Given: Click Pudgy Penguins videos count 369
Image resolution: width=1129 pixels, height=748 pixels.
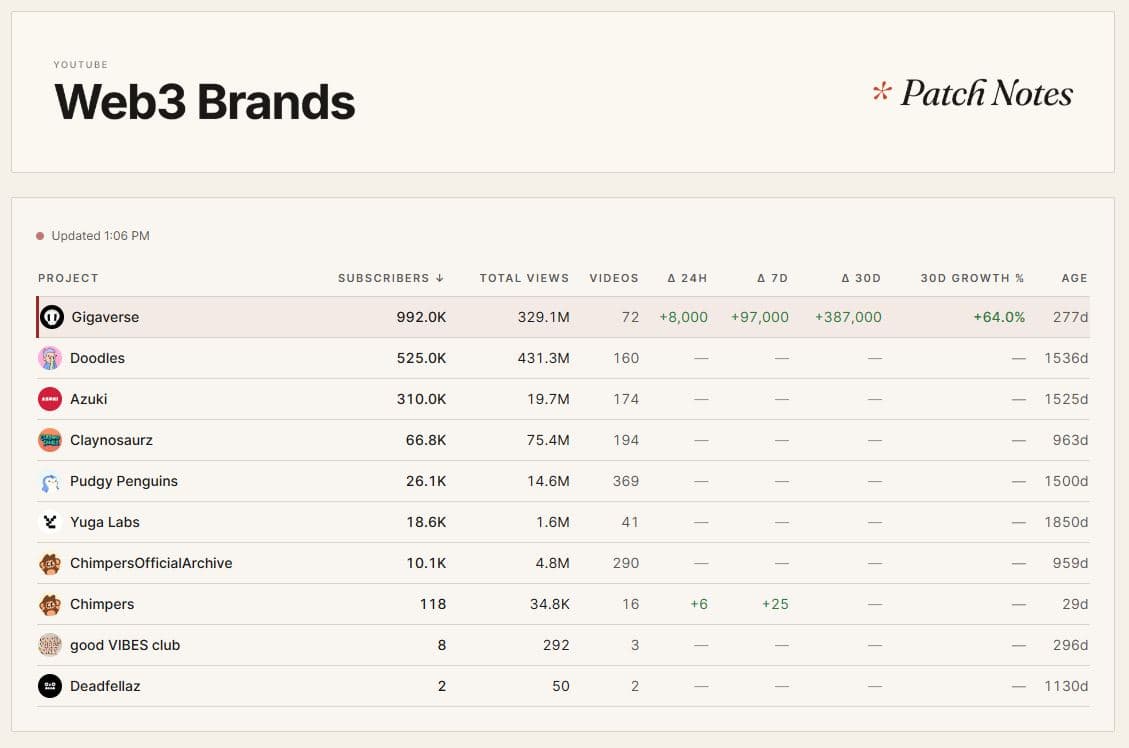Looking at the screenshot, I should pos(626,481).
